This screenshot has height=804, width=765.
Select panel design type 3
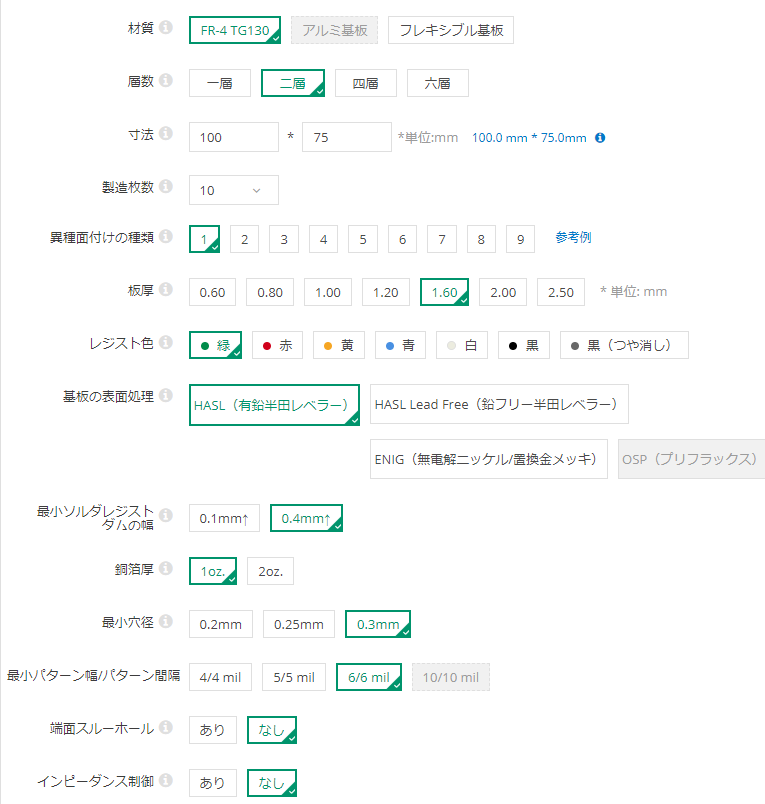click(x=284, y=239)
